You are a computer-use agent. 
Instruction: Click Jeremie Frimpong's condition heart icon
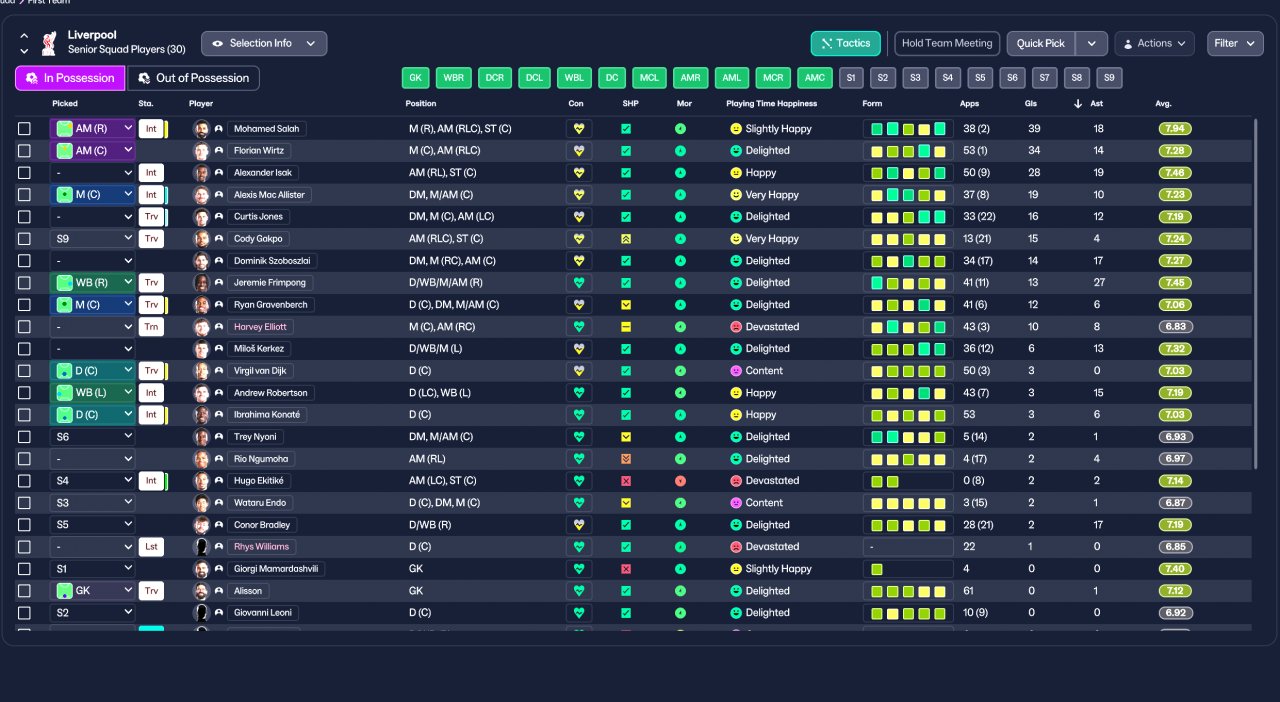580,283
